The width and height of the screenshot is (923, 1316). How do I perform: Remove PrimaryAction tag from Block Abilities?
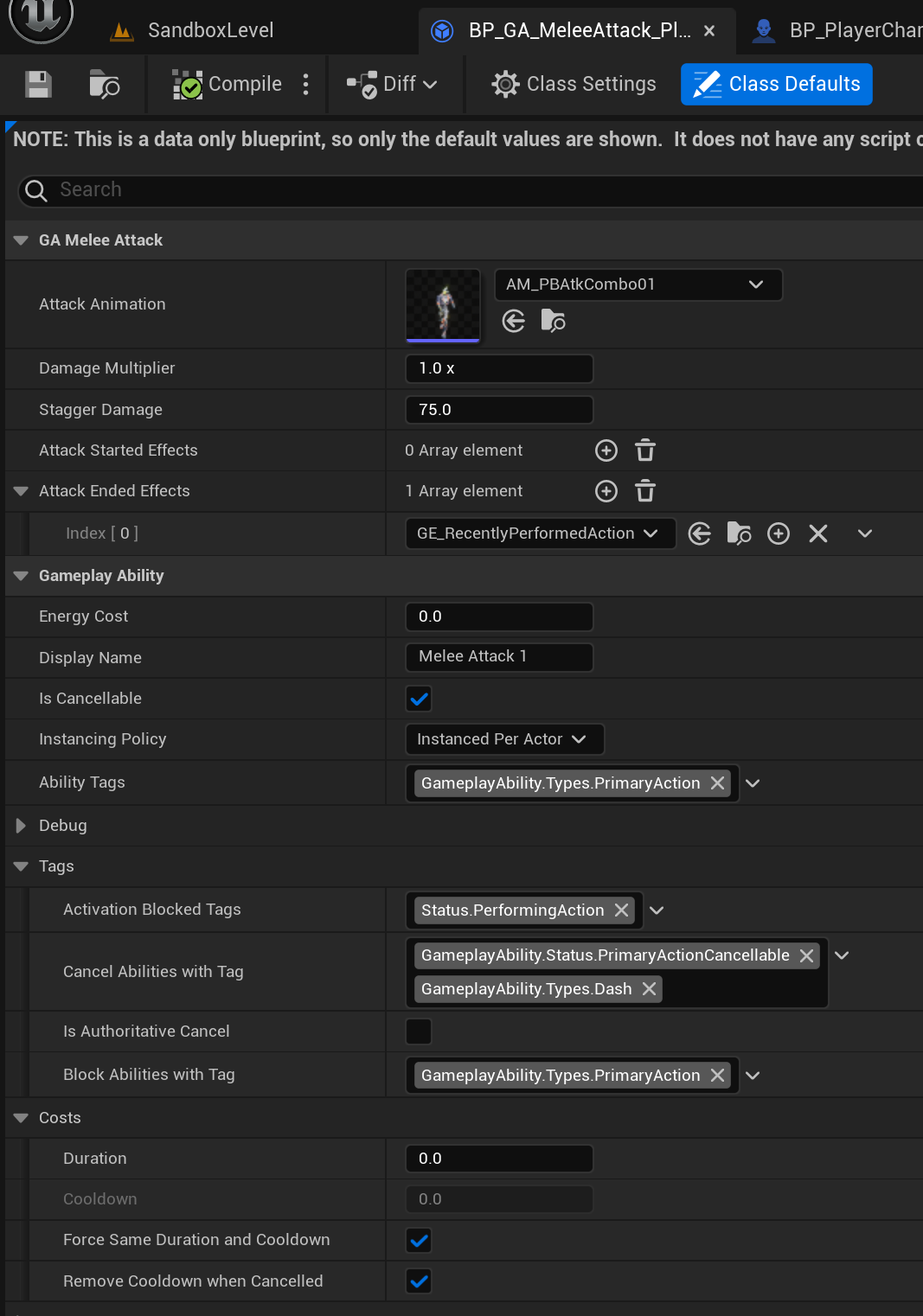click(x=717, y=1076)
